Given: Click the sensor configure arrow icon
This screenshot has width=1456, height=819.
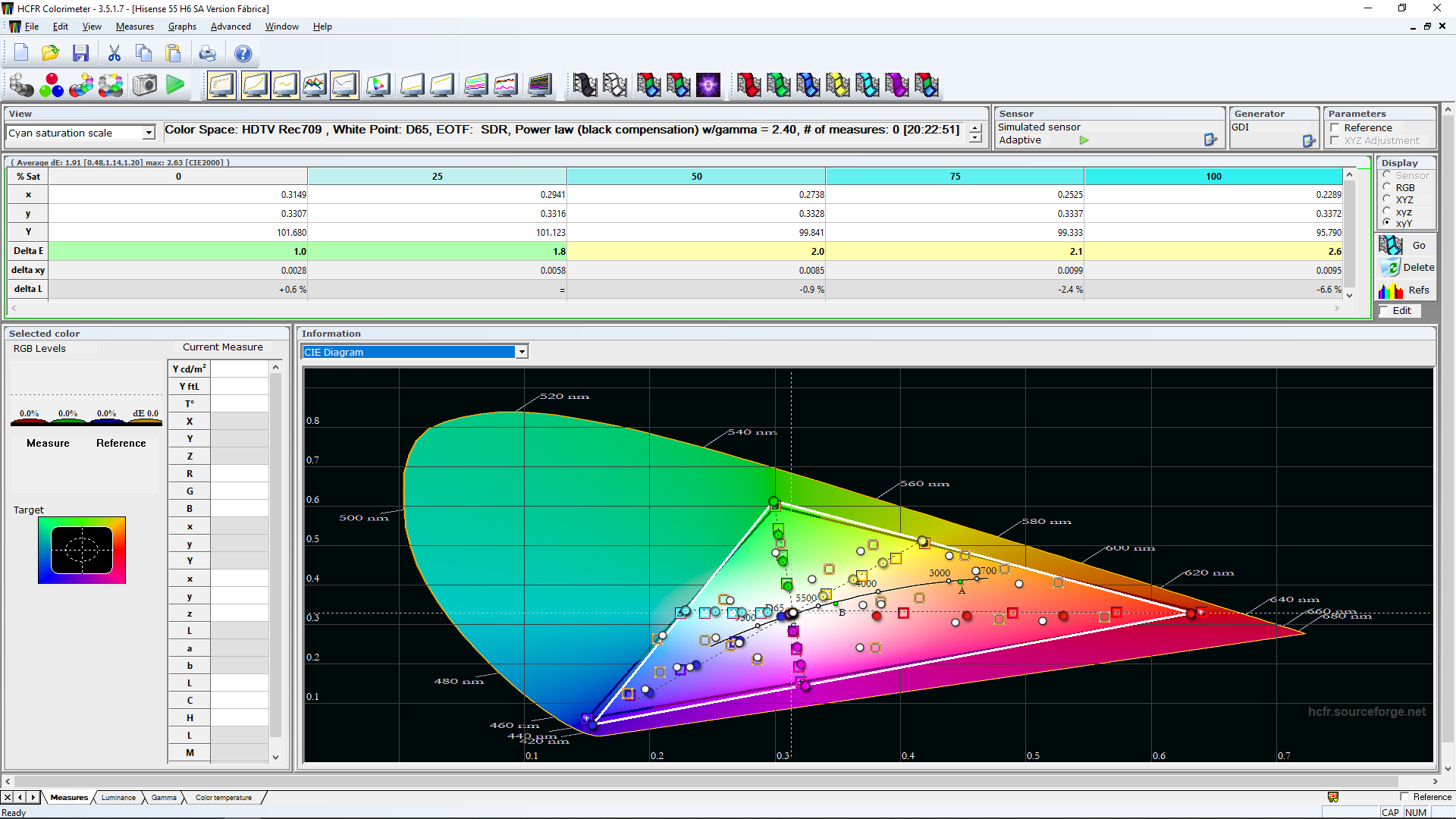Looking at the screenshot, I should coord(1210,140).
